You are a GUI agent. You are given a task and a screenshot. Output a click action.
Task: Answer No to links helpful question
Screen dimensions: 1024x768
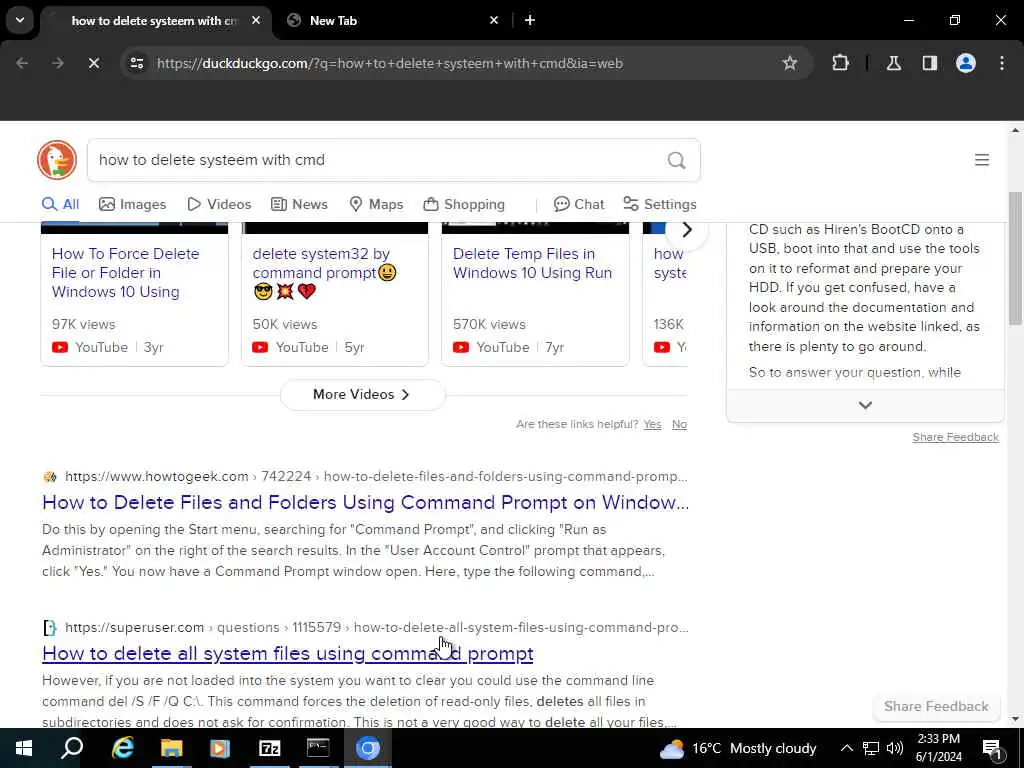(x=679, y=424)
